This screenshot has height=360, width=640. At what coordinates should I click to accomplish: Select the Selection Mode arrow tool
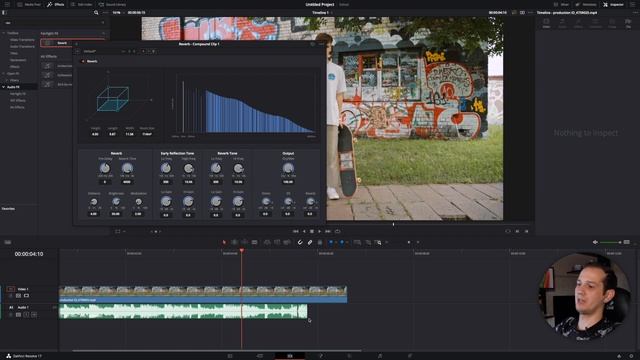click(x=224, y=242)
